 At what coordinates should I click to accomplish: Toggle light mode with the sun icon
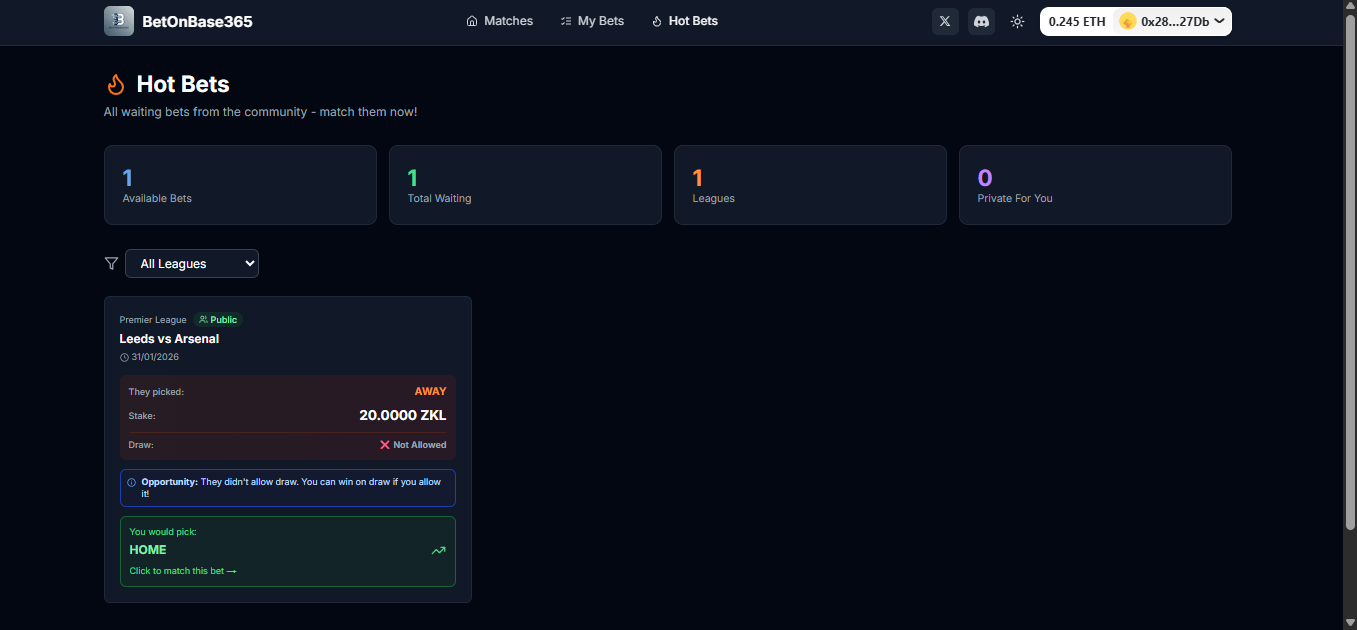pyautogui.click(x=1017, y=21)
